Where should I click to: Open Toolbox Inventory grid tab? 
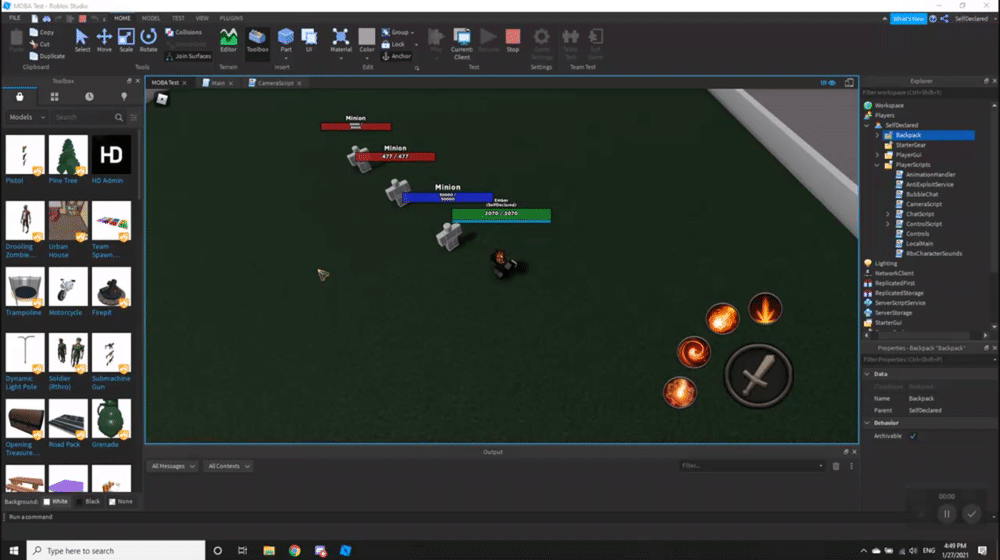54,96
